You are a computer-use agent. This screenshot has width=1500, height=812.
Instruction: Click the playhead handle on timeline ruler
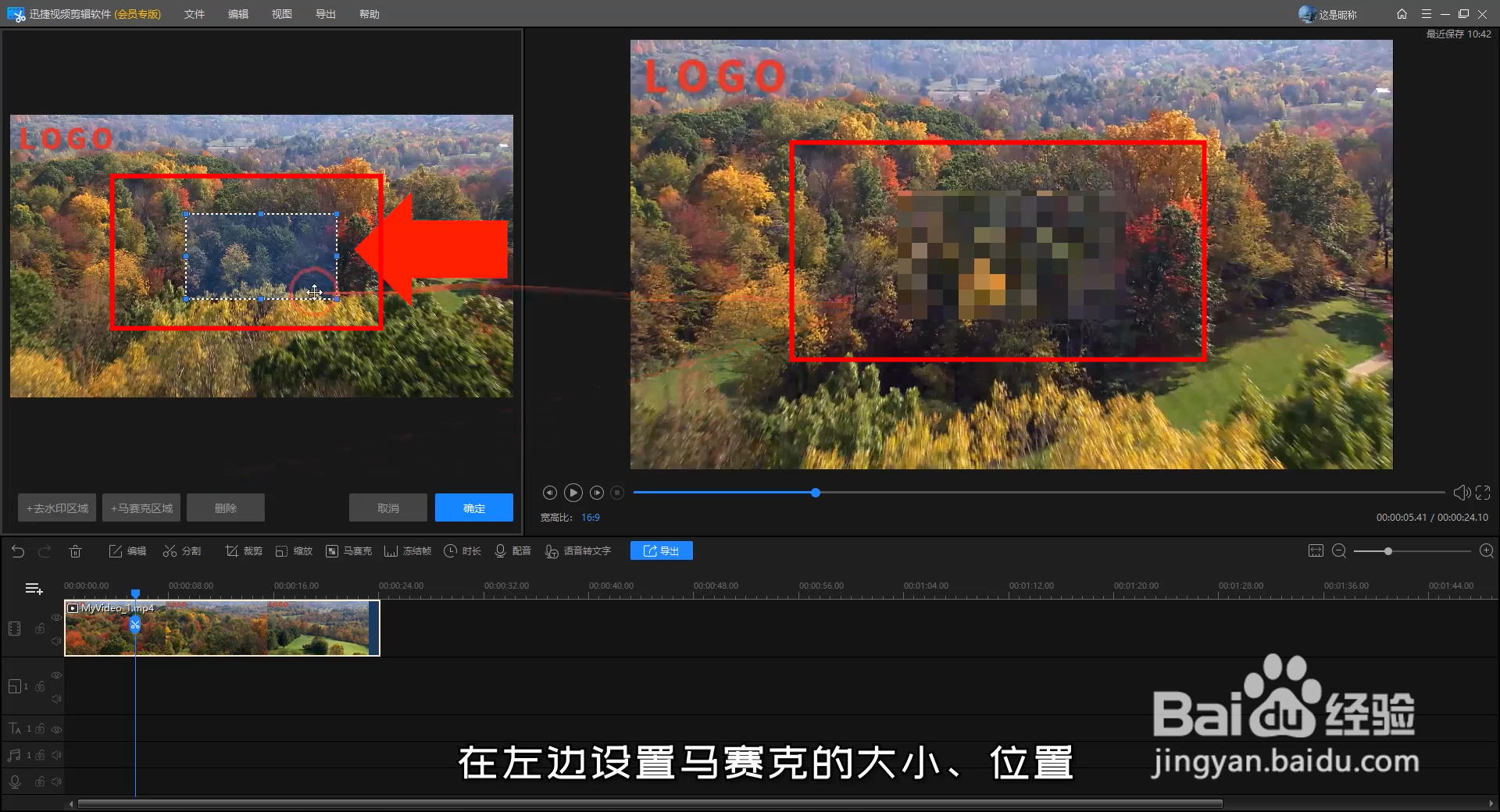click(x=135, y=593)
